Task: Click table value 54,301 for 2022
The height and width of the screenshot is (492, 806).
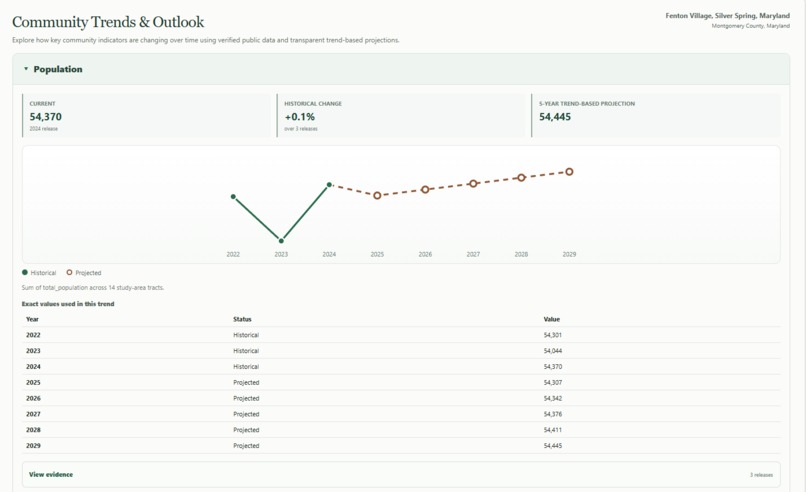Action: point(553,335)
